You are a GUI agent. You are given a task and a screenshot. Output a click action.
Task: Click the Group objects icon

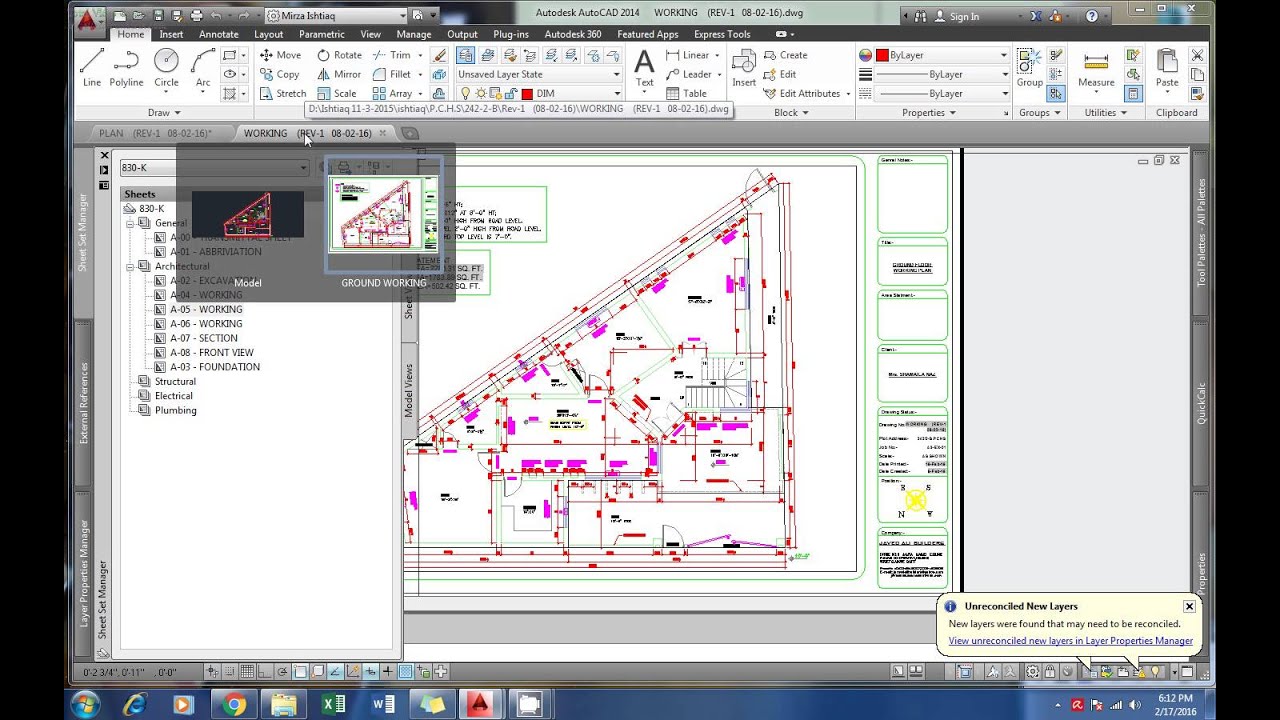click(x=1030, y=68)
